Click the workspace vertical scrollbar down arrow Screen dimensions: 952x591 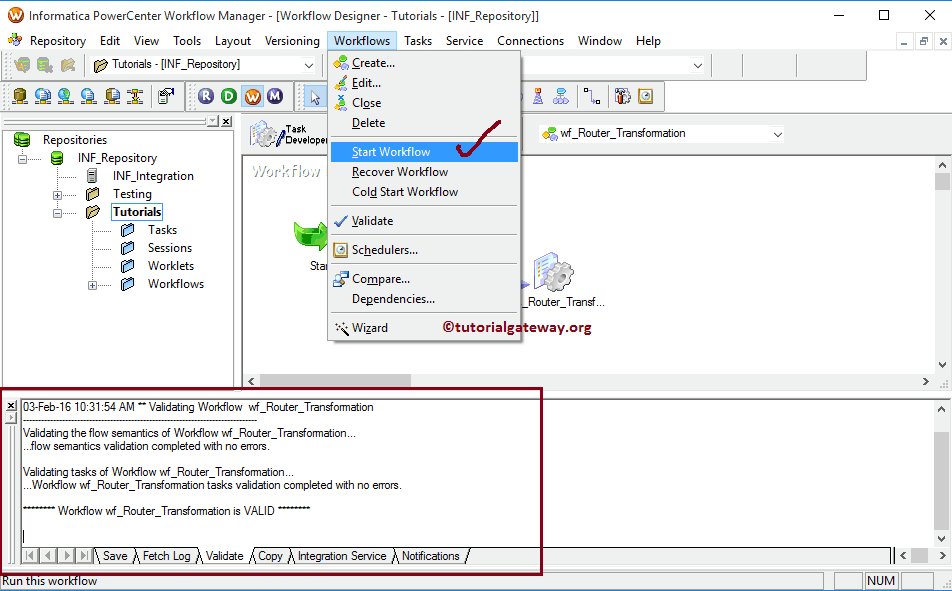tap(942, 366)
